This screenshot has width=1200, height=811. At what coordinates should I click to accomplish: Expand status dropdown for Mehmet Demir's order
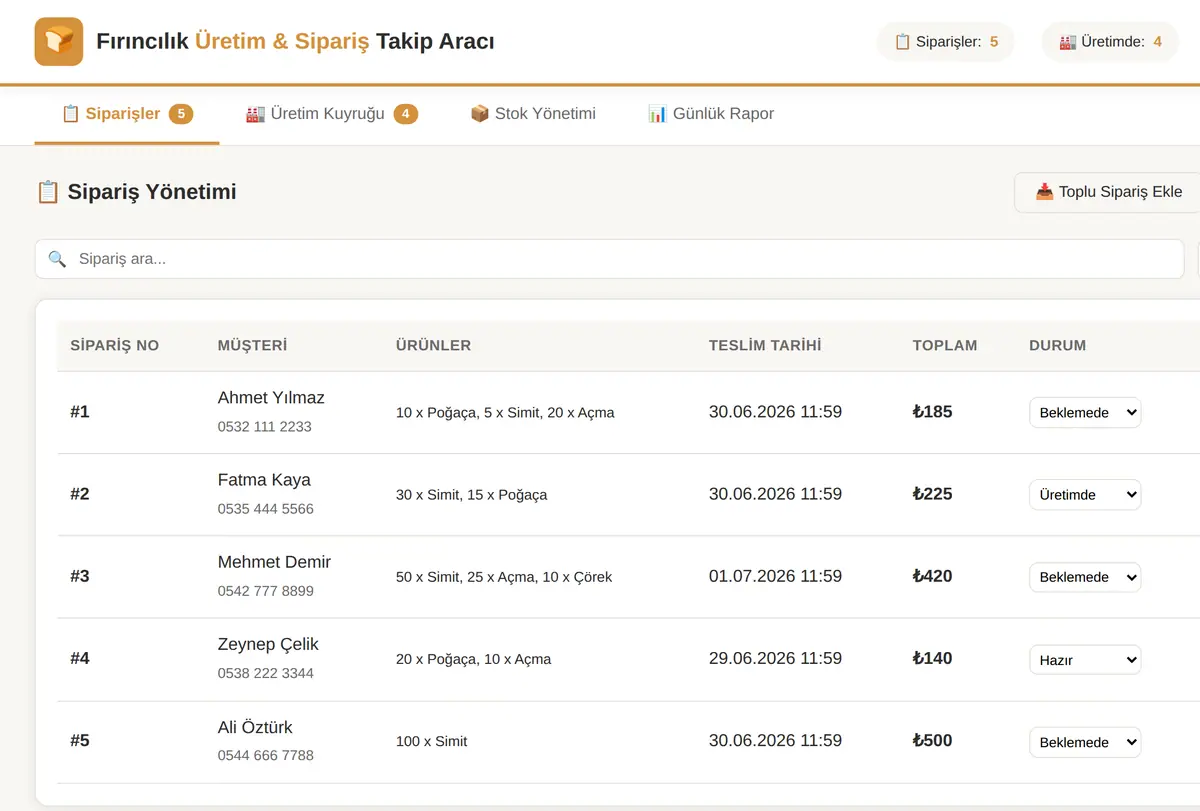click(x=1085, y=577)
